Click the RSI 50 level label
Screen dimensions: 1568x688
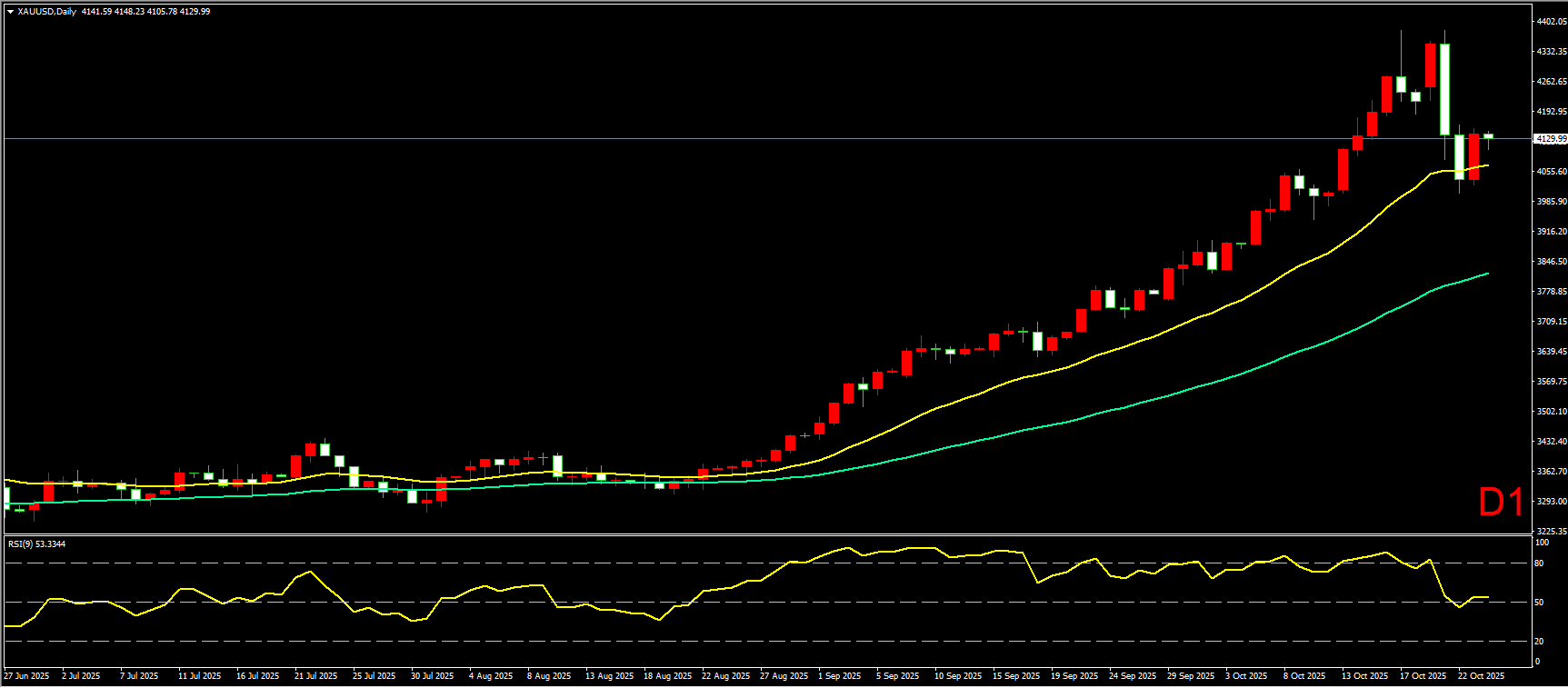1539,603
